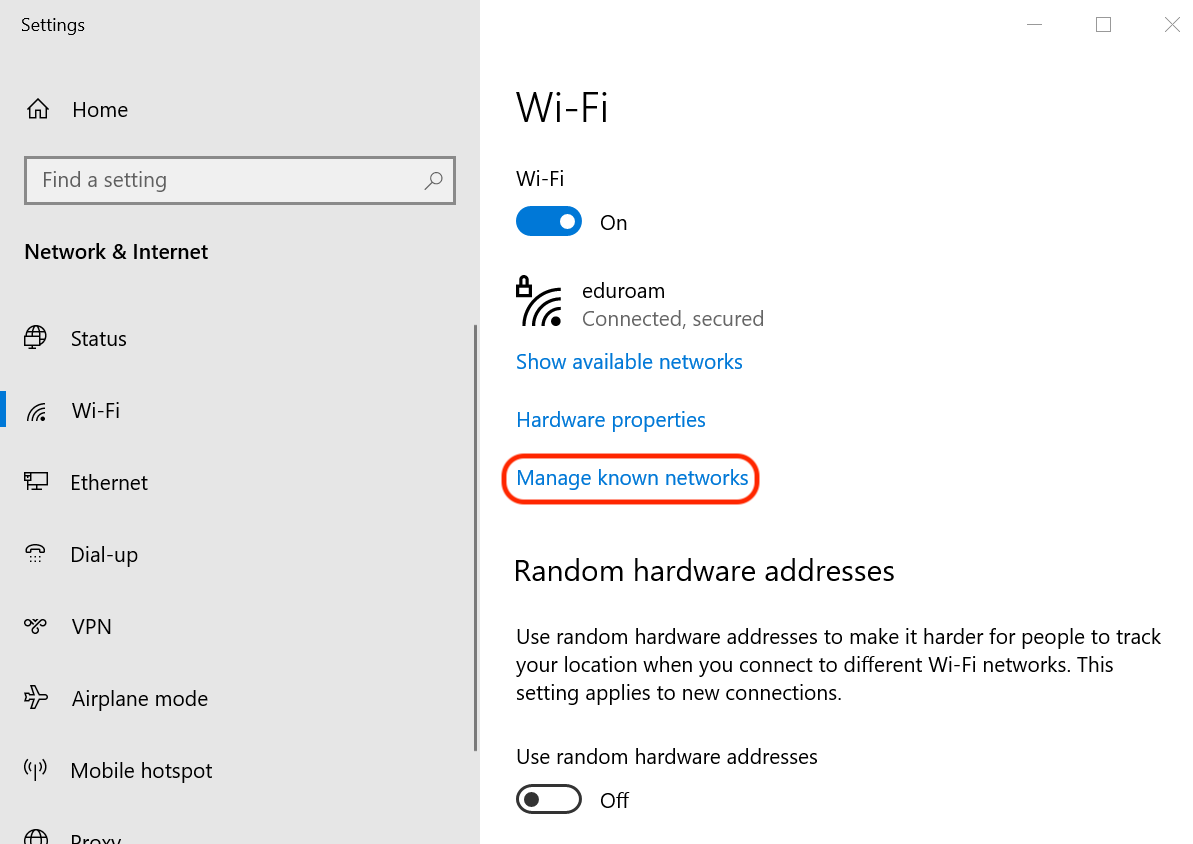Open Ethernet settings page

tap(109, 482)
